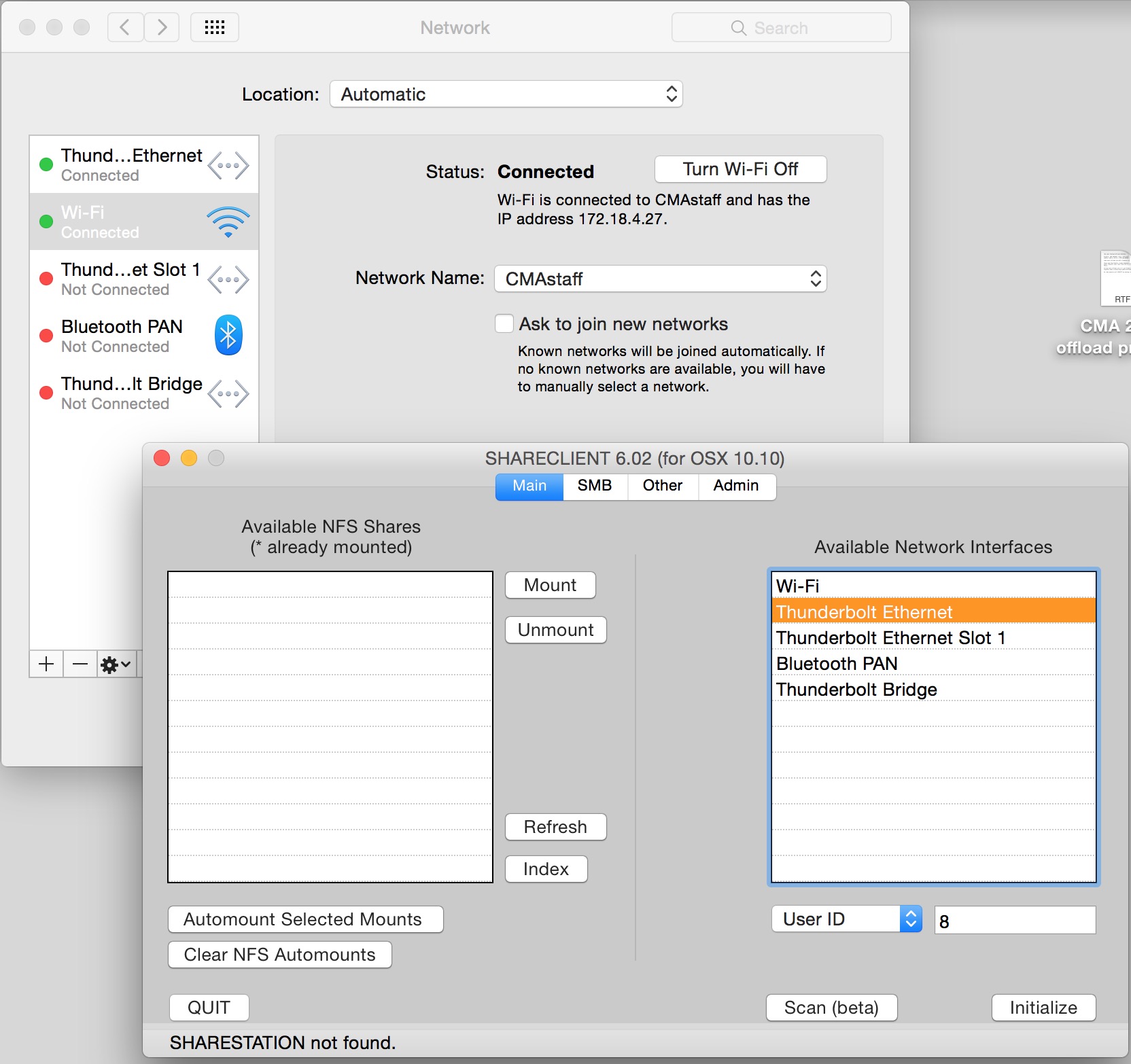Click the Ethernet arrows icon beside Thund...et Slot 1
The image size is (1131, 1064).
(228, 279)
